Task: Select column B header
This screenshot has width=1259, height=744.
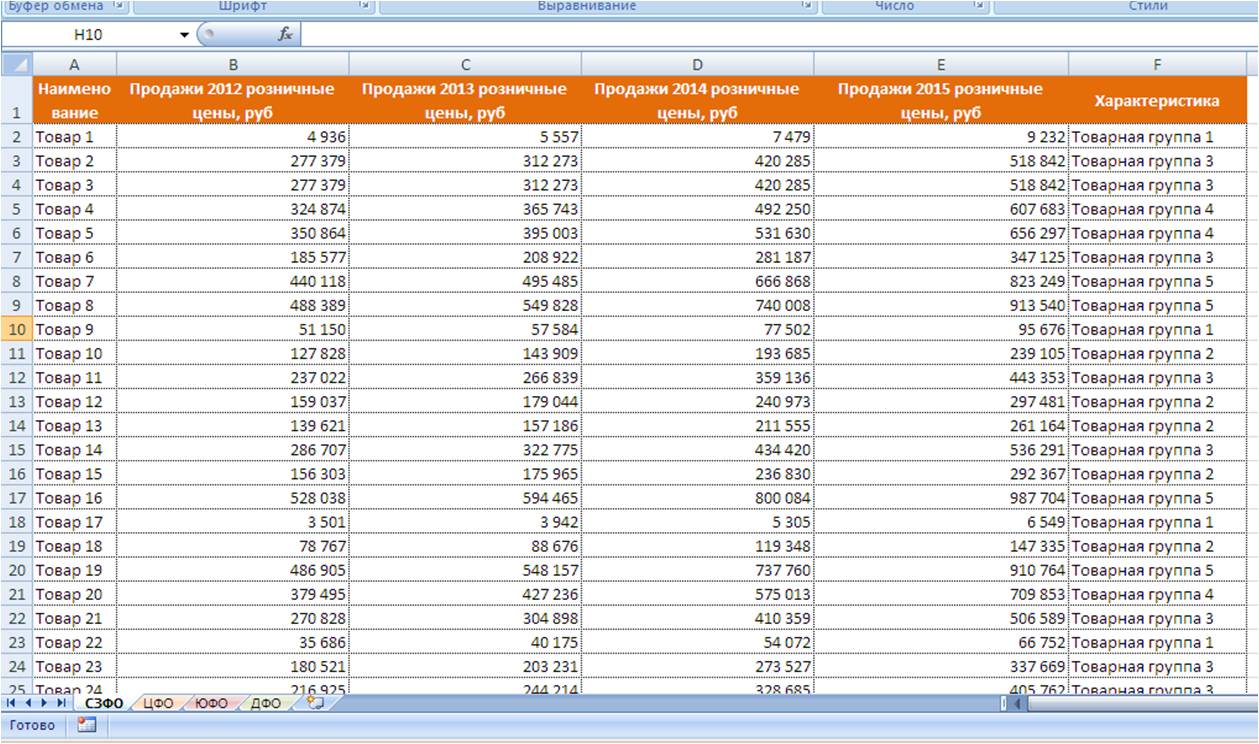Action: 232,64
